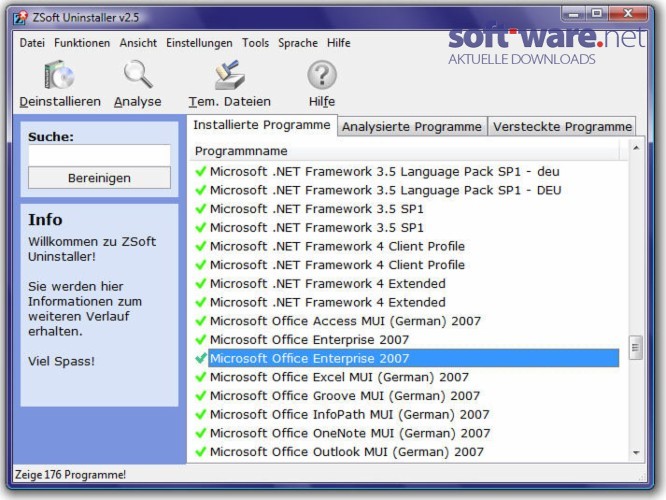This screenshot has width=666, height=500.
Task: Click green check beside Microsoft Office Excel MUI
Action: pos(200,377)
